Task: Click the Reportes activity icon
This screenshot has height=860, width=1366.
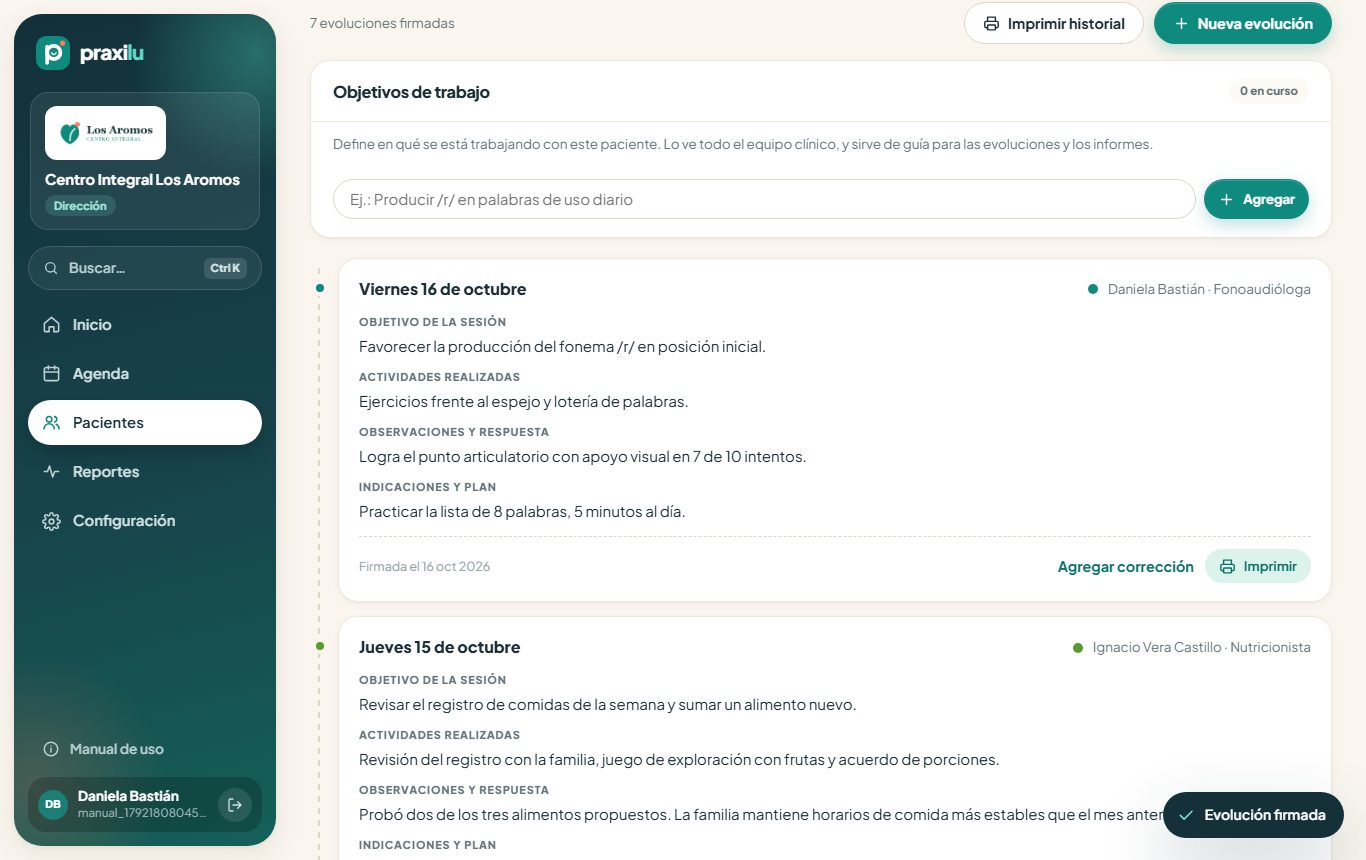Action: click(51, 472)
